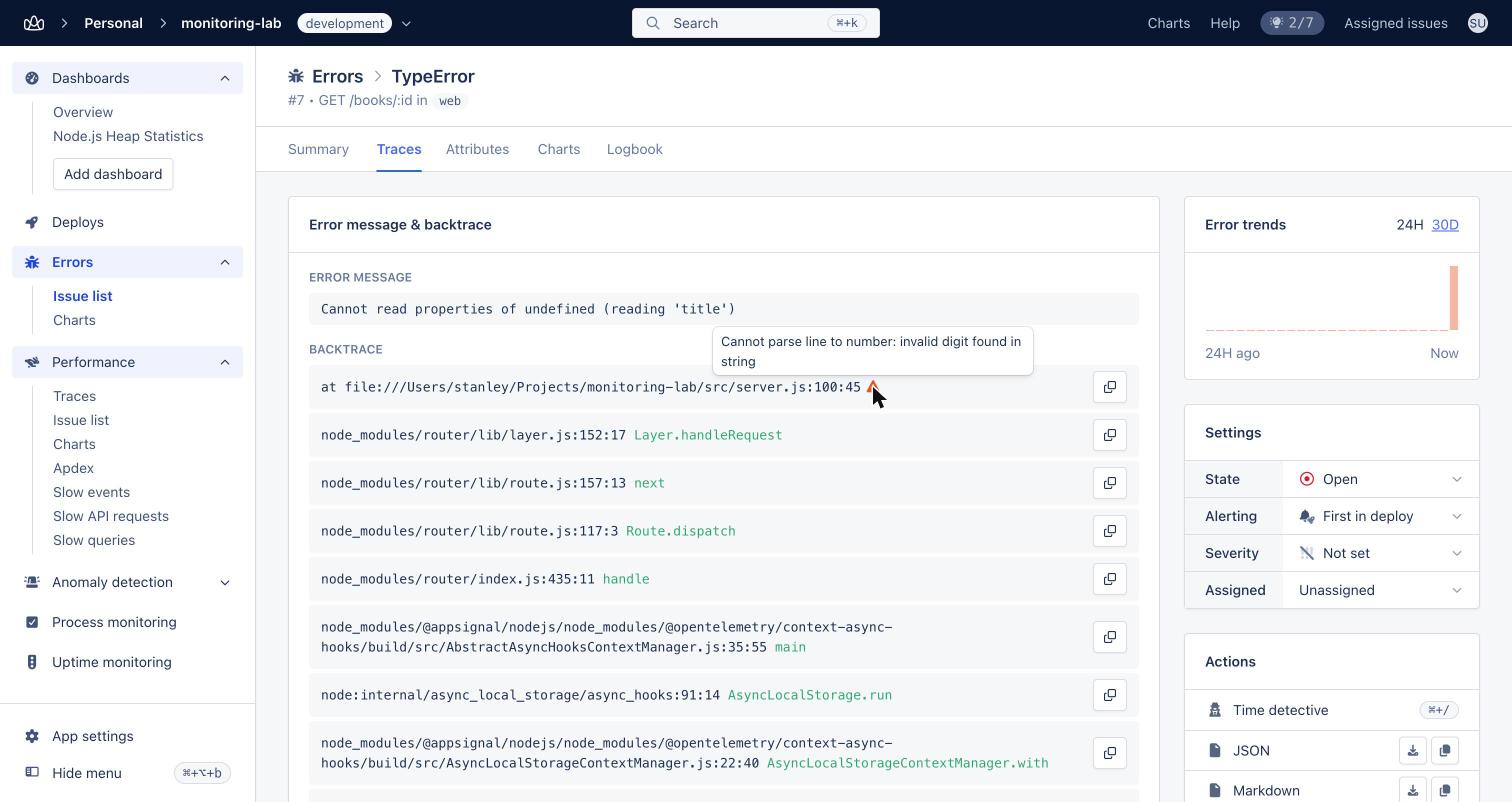The height and width of the screenshot is (802, 1512).
Task: Open Node.js Heap Statistics dashboard
Action: point(128,136)
